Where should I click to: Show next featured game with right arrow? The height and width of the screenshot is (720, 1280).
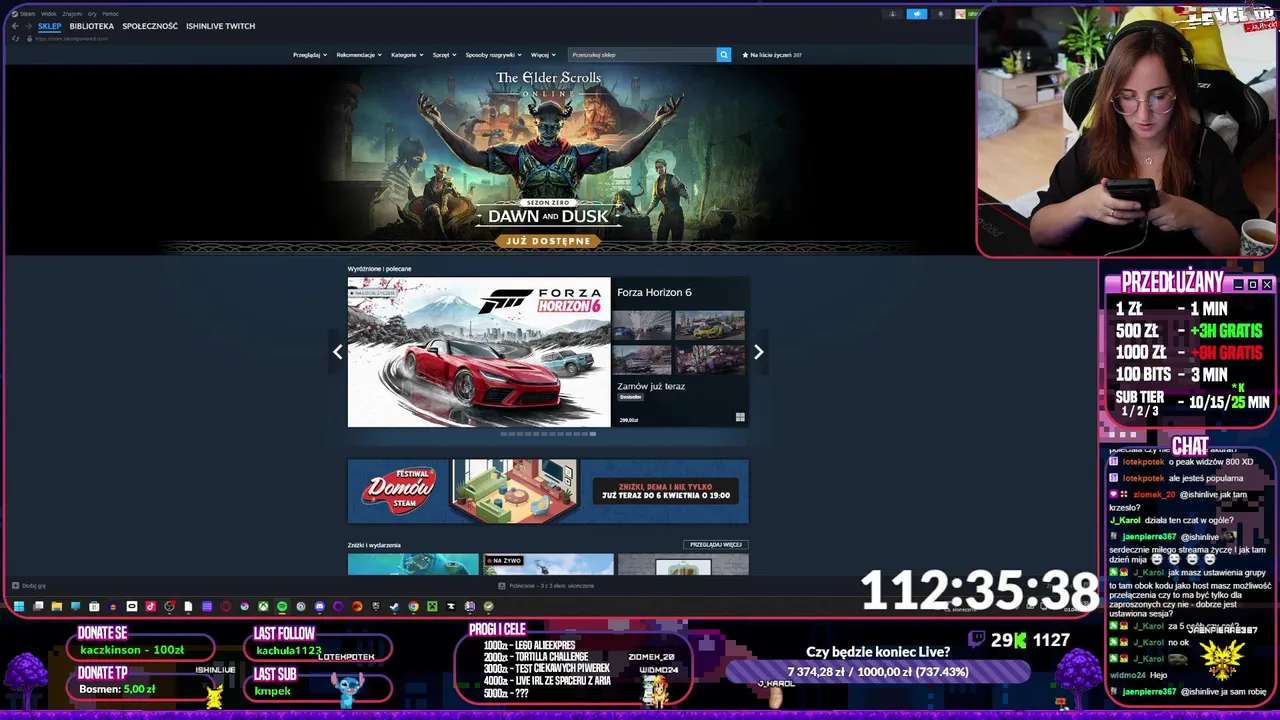coord(758,352)
